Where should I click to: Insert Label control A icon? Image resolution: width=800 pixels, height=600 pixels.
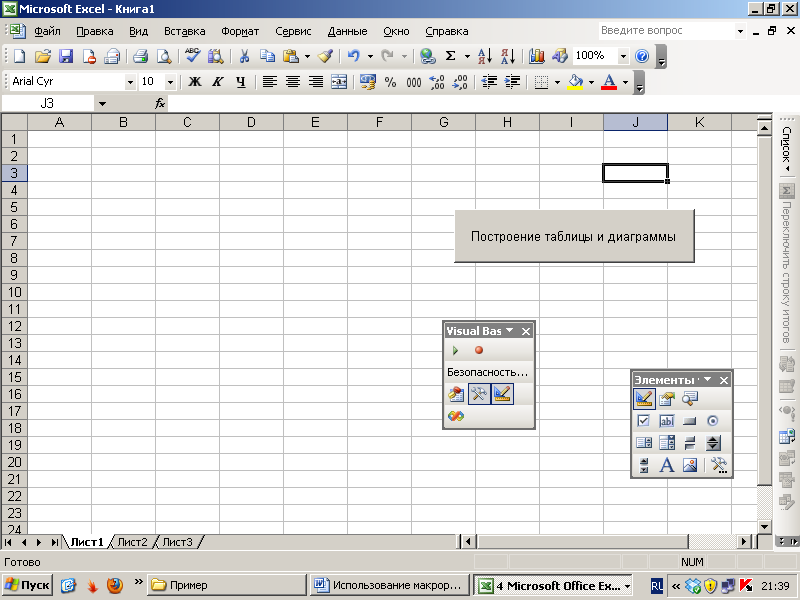pos(666,465)
